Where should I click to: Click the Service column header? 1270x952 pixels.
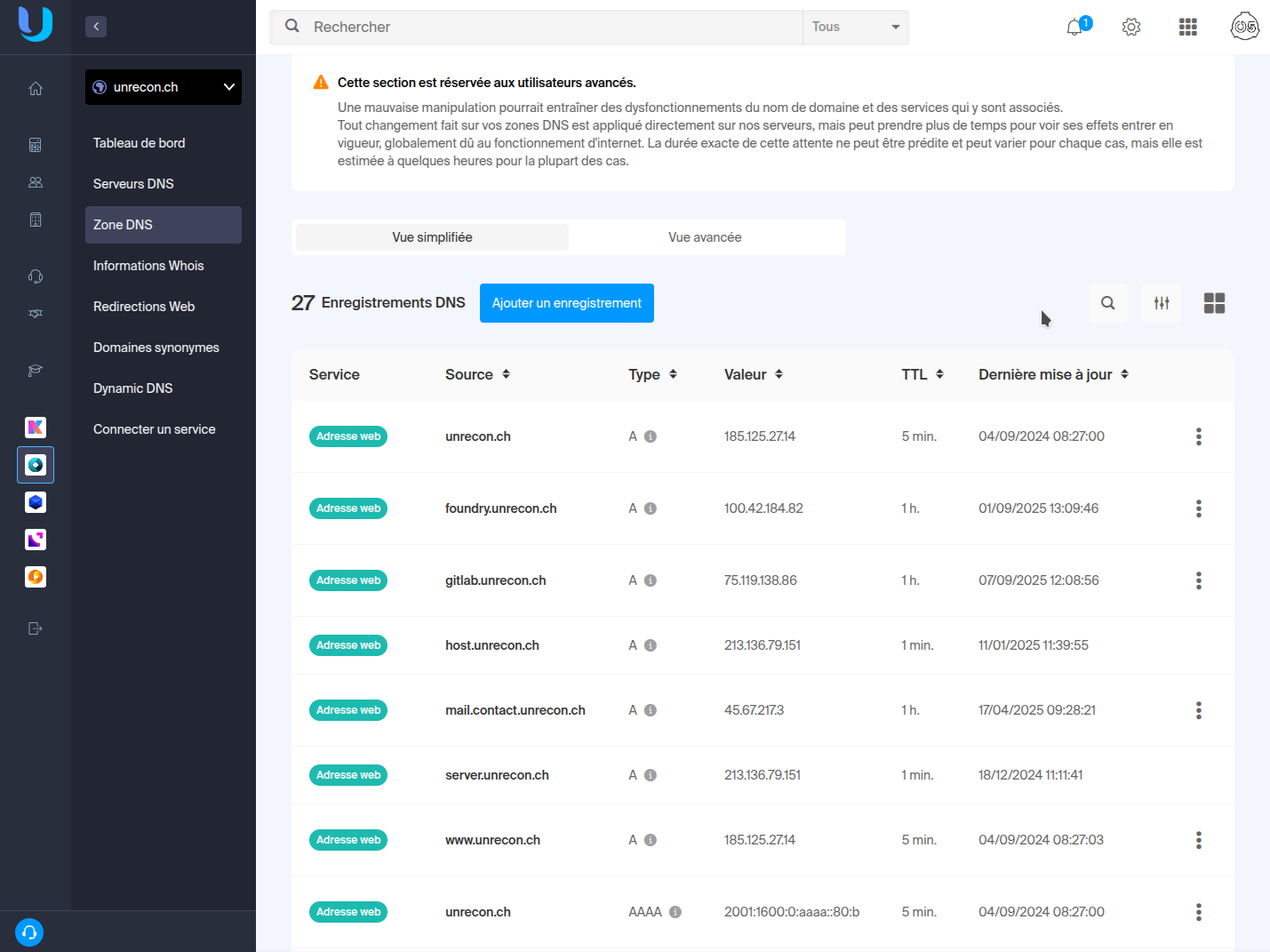tap(334, 374)
